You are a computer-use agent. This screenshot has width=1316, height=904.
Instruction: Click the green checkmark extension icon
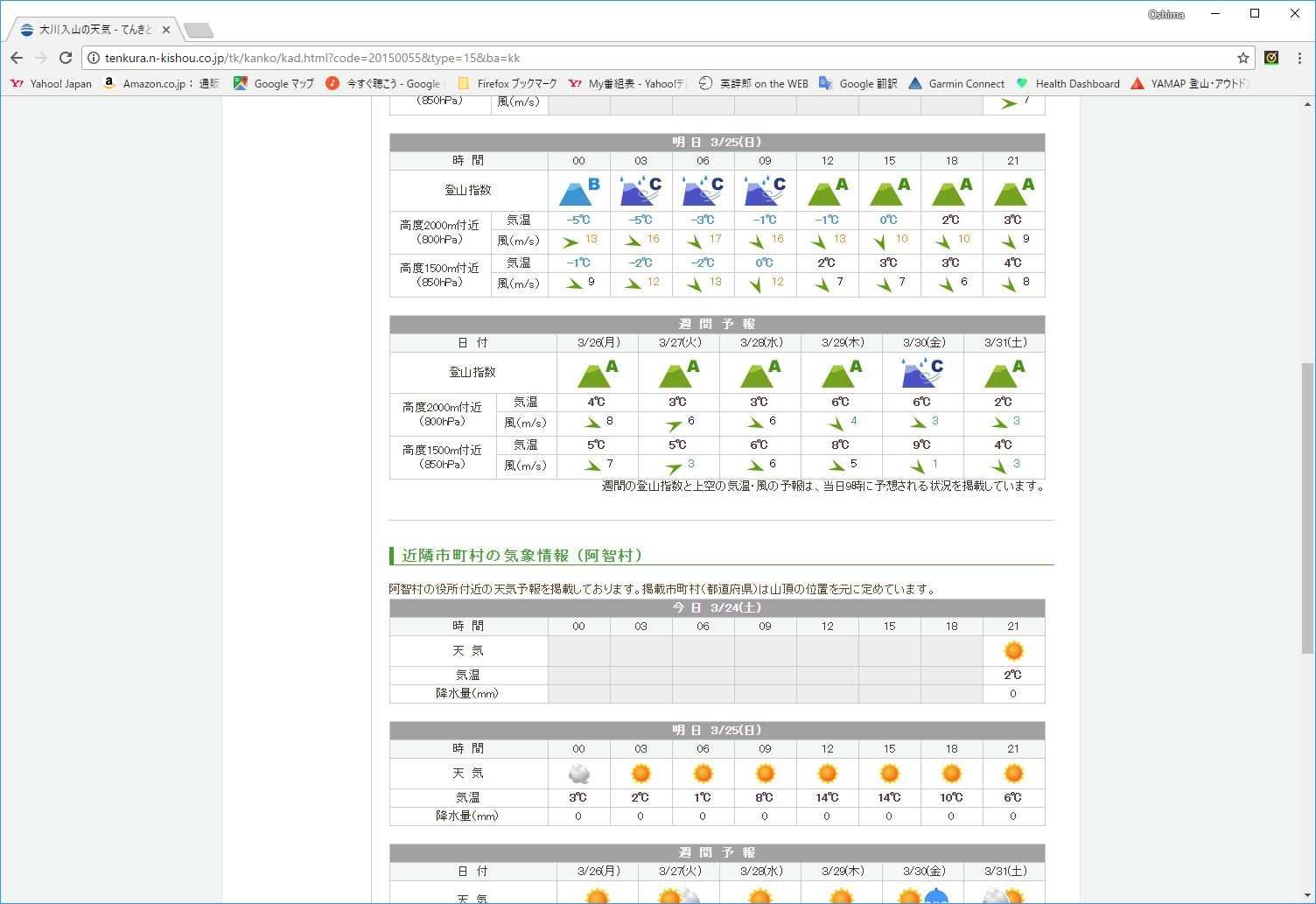(1271, 58)
